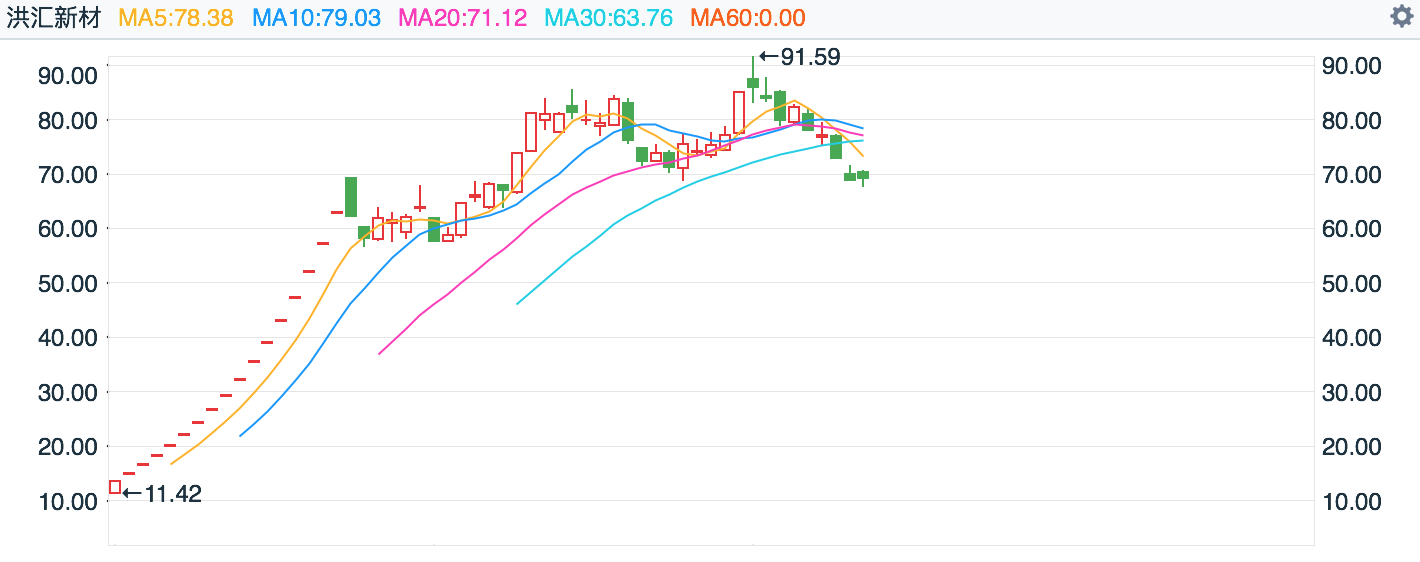Click the 11.42 low price annotation

point(162,493)
